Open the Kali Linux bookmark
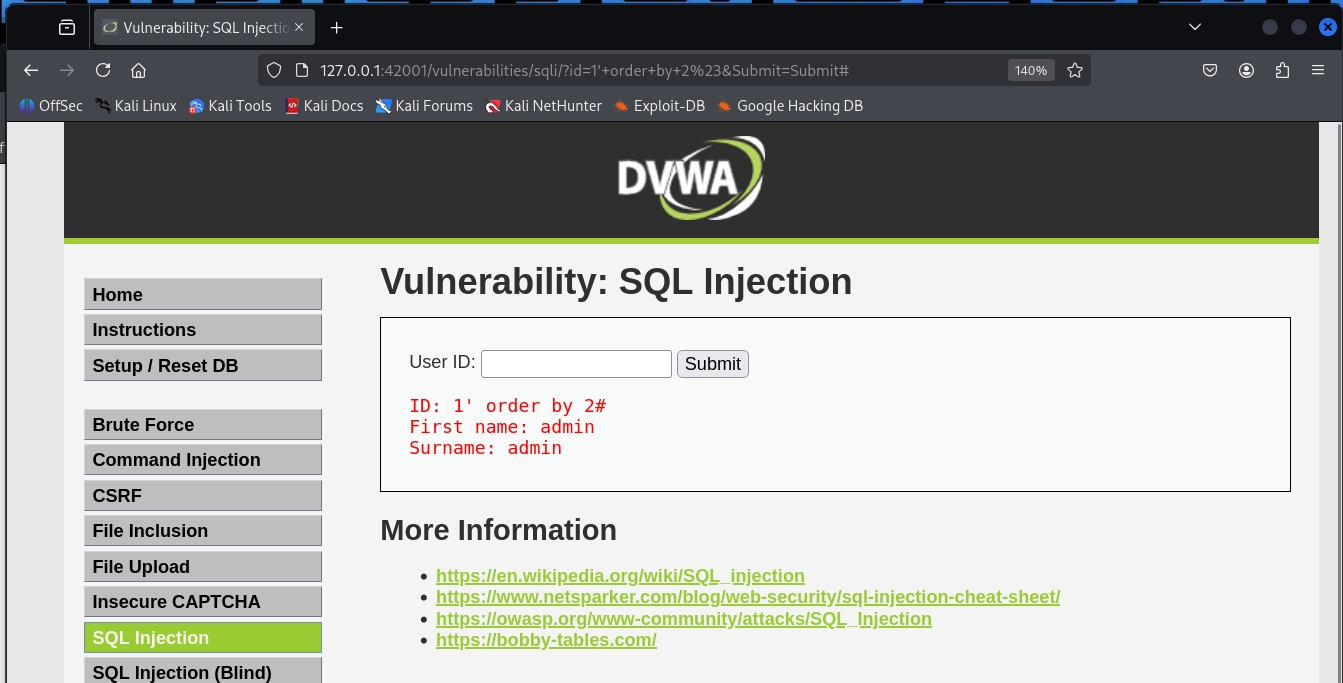This screenshot has height=683, width=1343. click(136, 106)
